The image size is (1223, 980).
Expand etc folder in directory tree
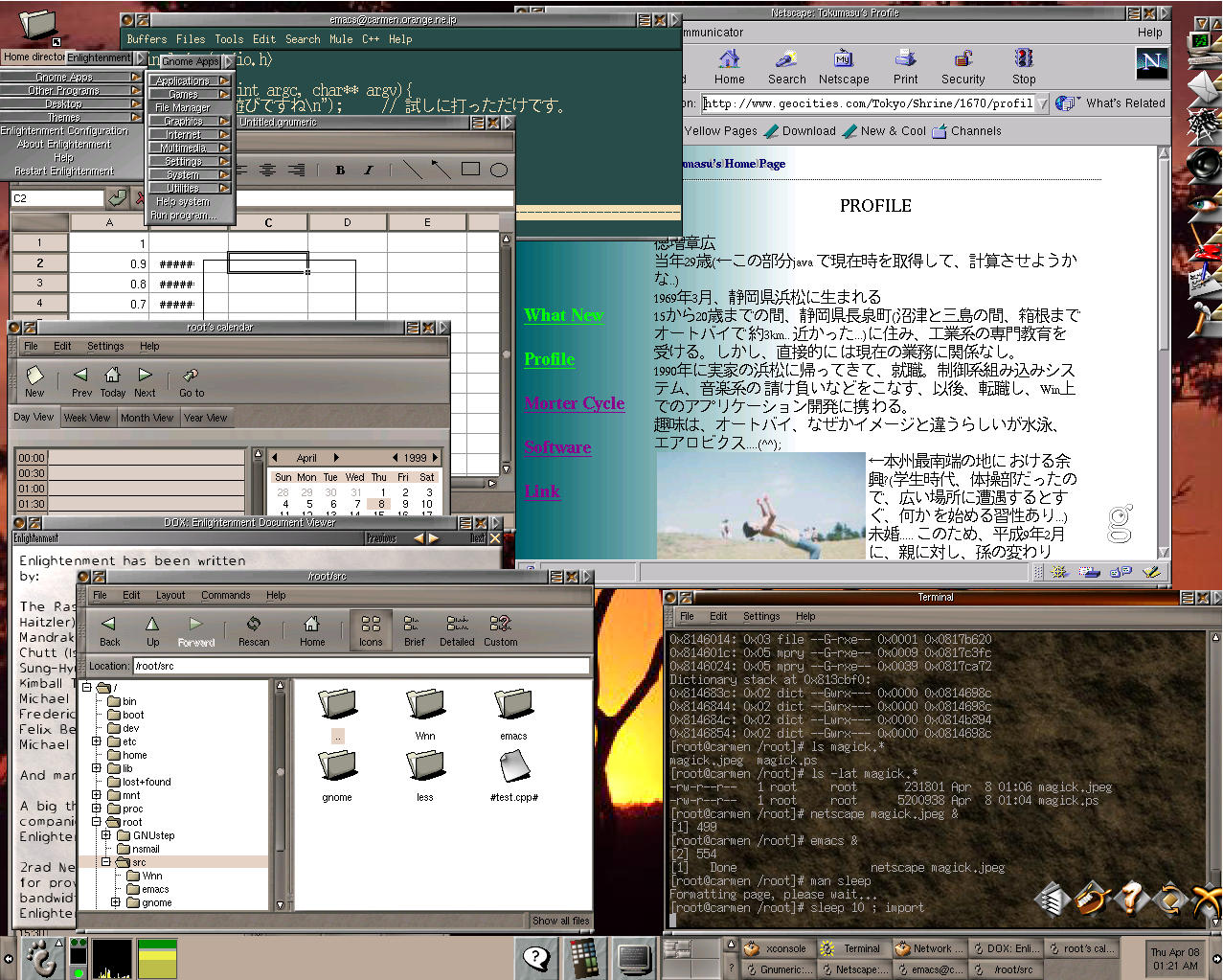point(97,741)
